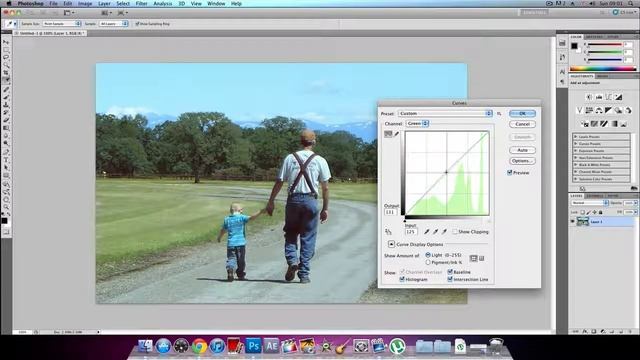Add a Levels adjustment from Adjustments panel
The width and height of the screenshot is (640, 360).
tap(599, 97)
